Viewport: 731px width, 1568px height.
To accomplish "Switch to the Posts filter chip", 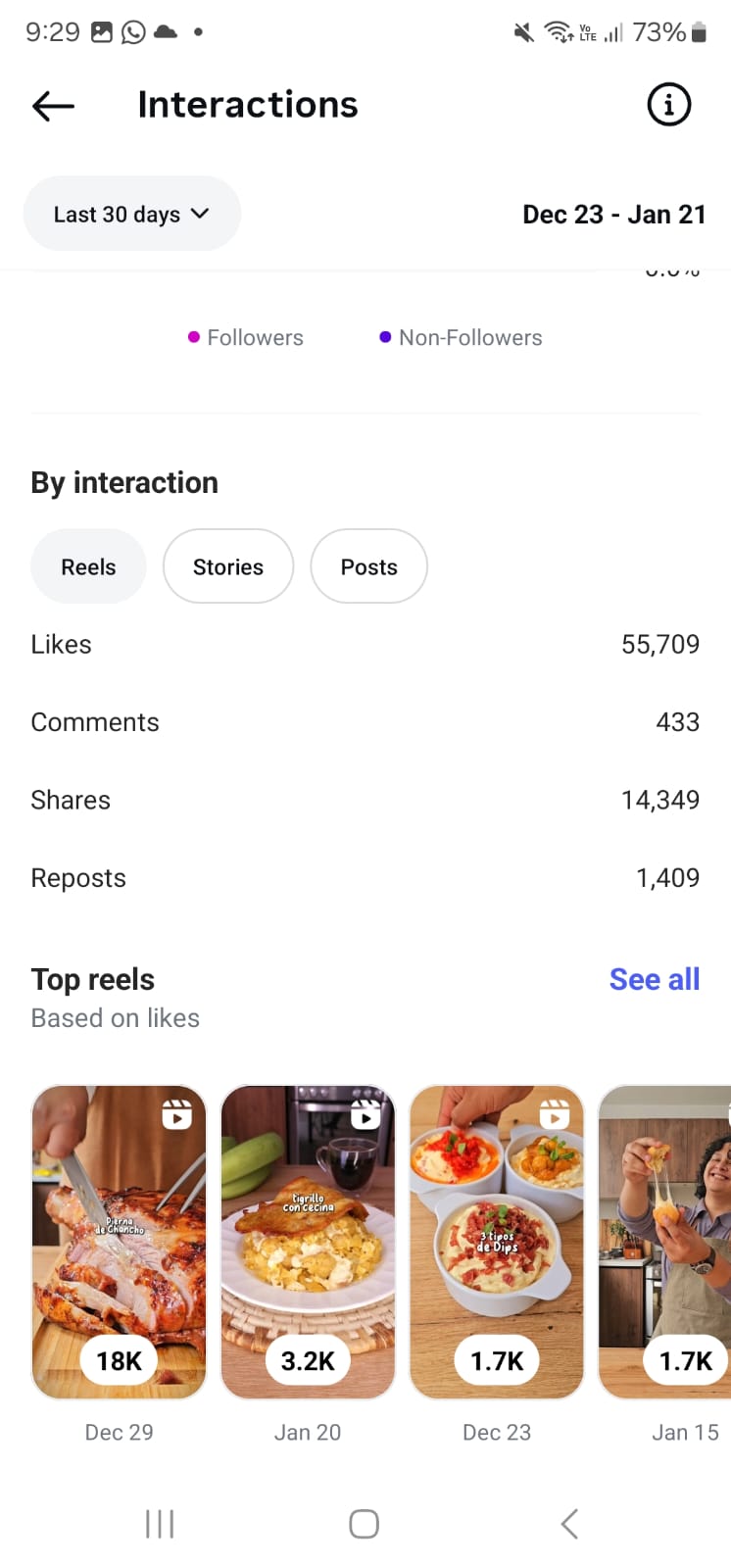I will point(368,566).
